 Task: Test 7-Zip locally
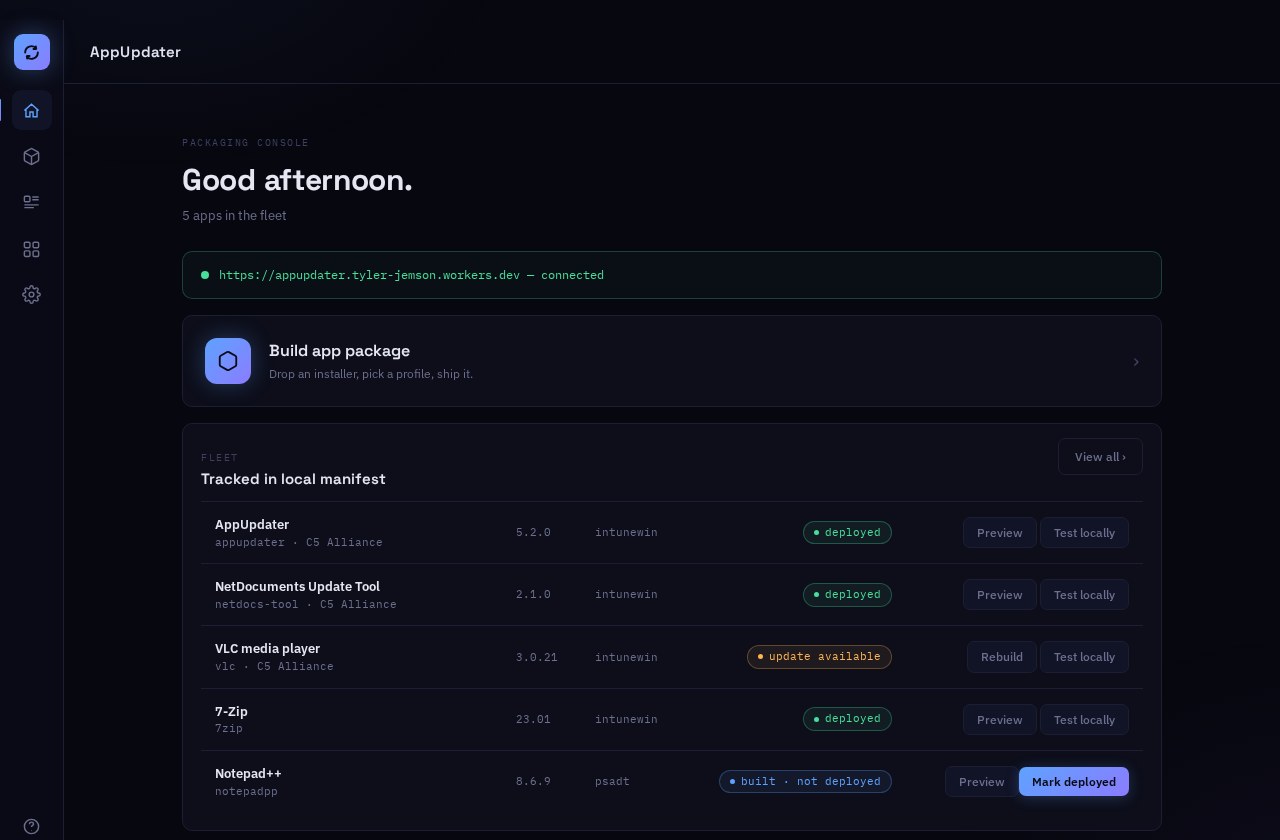pos(1084,720)
